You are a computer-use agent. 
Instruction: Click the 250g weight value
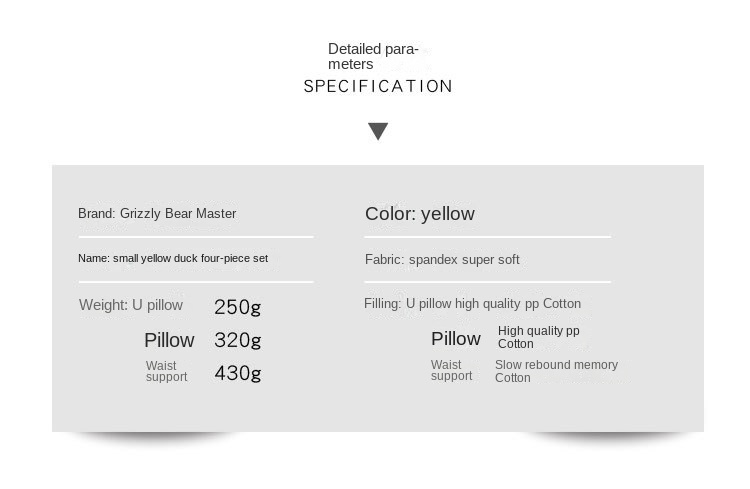(x=238, y=307)
